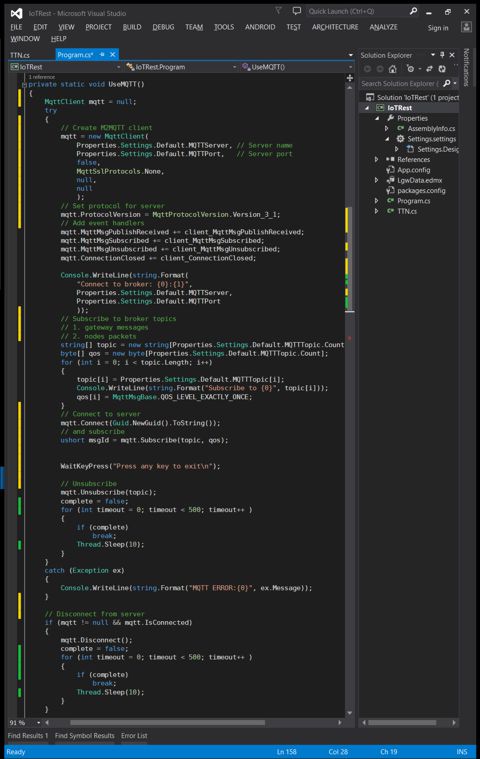The width and height of the screenshot is (480, 759).
Task: Click the gear icon beside Settings.settings
Action: 400,139
